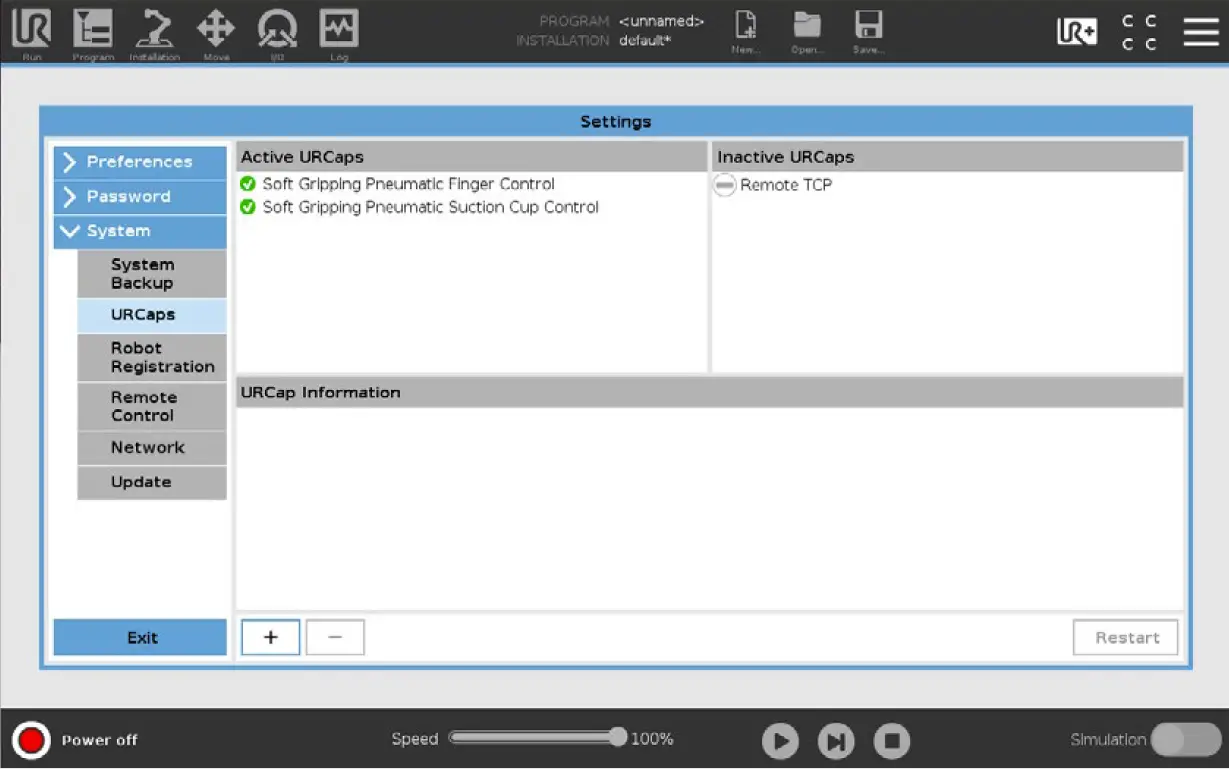
Task: Adjust the Speed slider
Action: click(538, 738)
